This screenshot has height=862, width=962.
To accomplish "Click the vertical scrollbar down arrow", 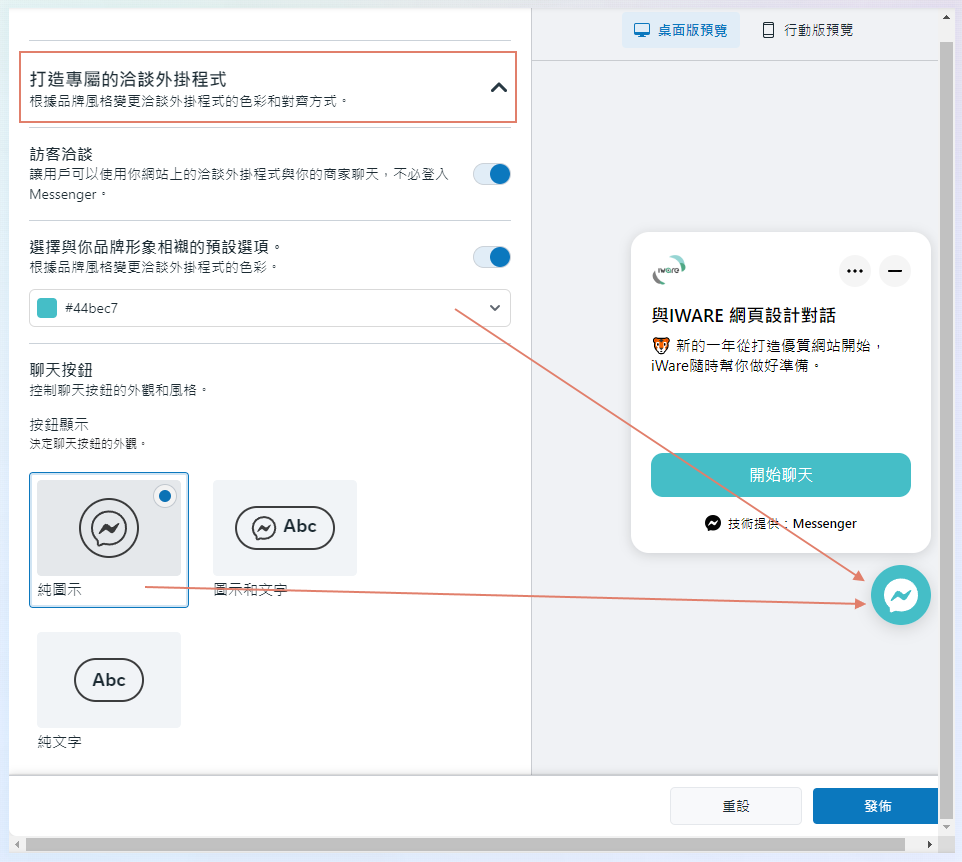I will click(x=947, y=827).
